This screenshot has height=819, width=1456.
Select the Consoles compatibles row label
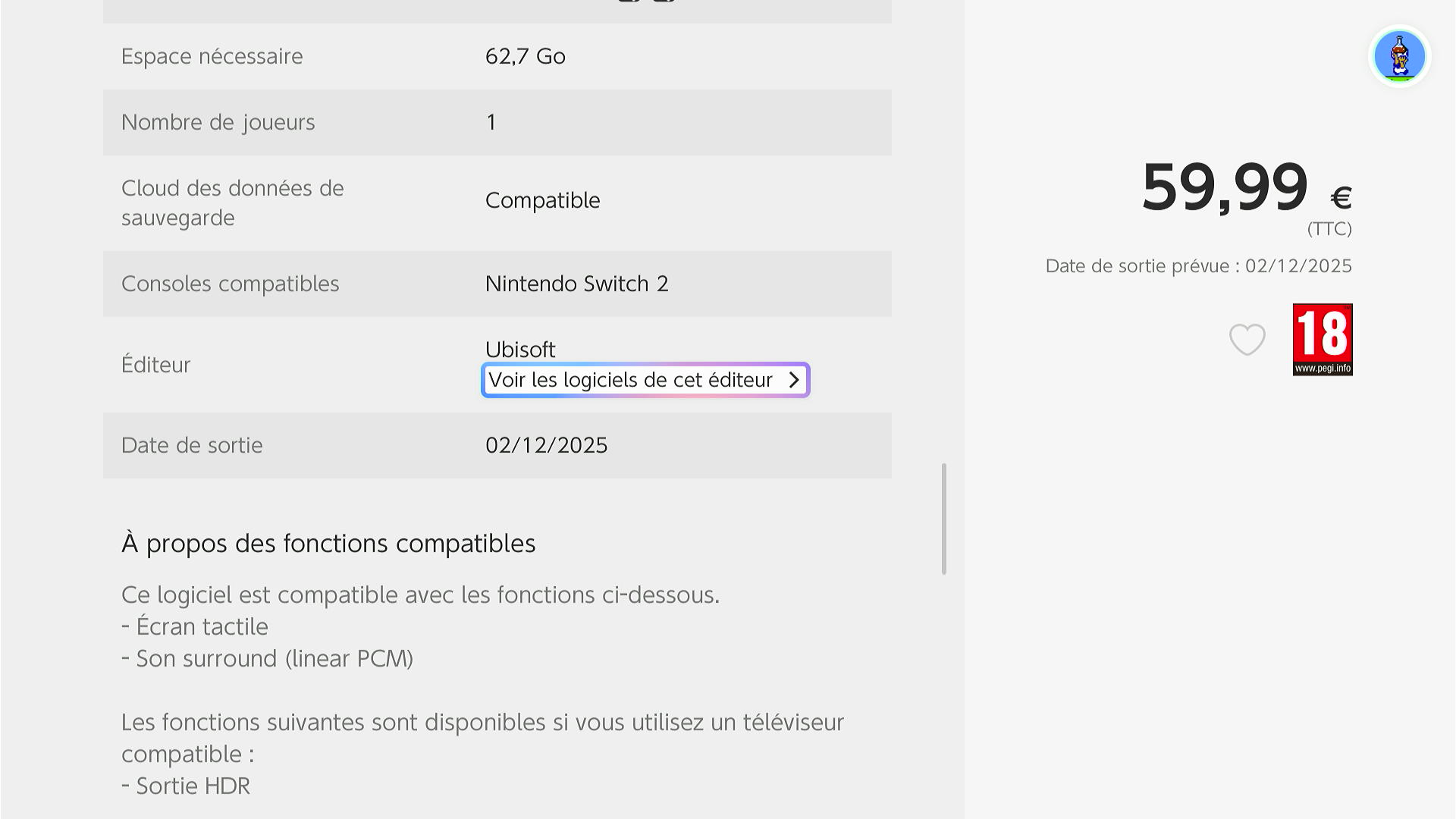(231, 284)
